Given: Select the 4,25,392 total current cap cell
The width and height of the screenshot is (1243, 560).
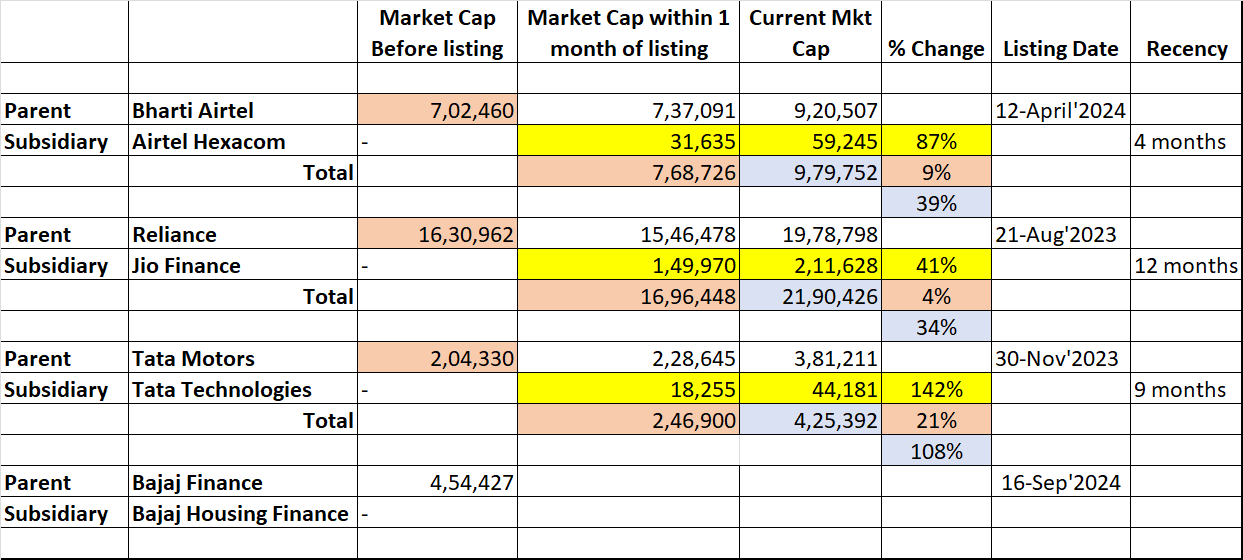Looking at the screenshot, I should (810, 420).
